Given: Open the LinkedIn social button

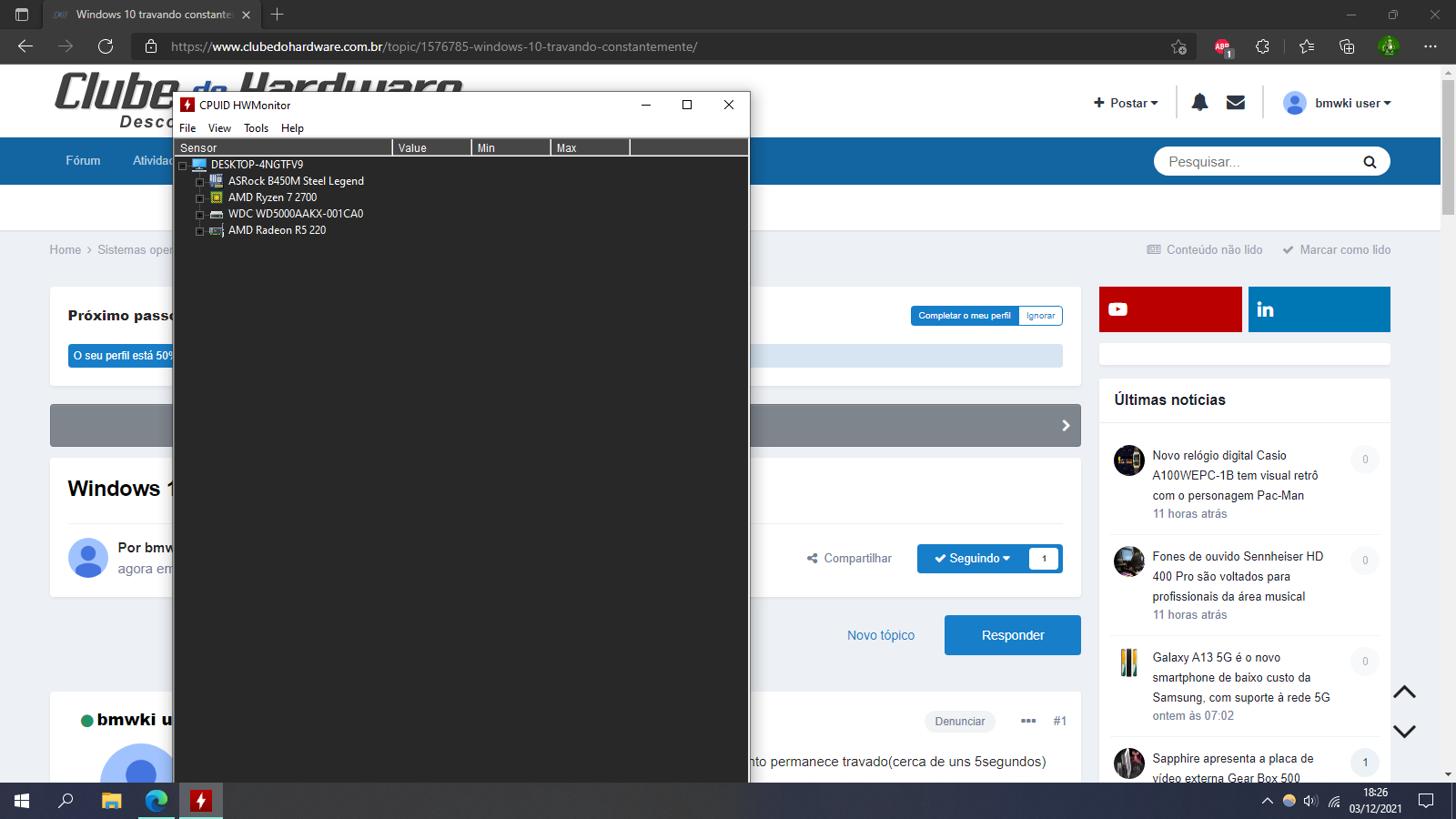Looking at the screenshot, I should click(1319, 309).
